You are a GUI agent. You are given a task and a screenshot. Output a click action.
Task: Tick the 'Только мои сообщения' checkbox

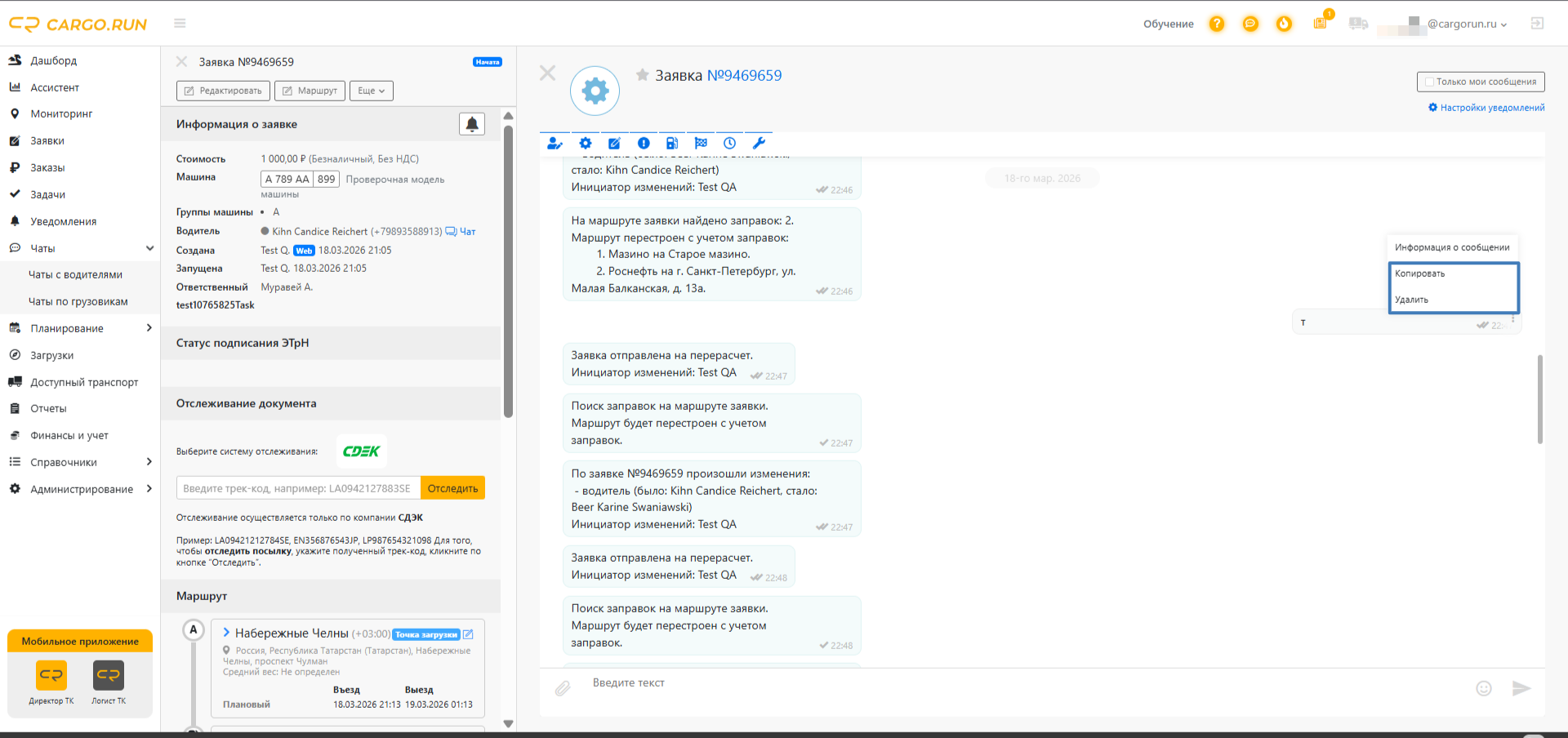click(1429, 82)
